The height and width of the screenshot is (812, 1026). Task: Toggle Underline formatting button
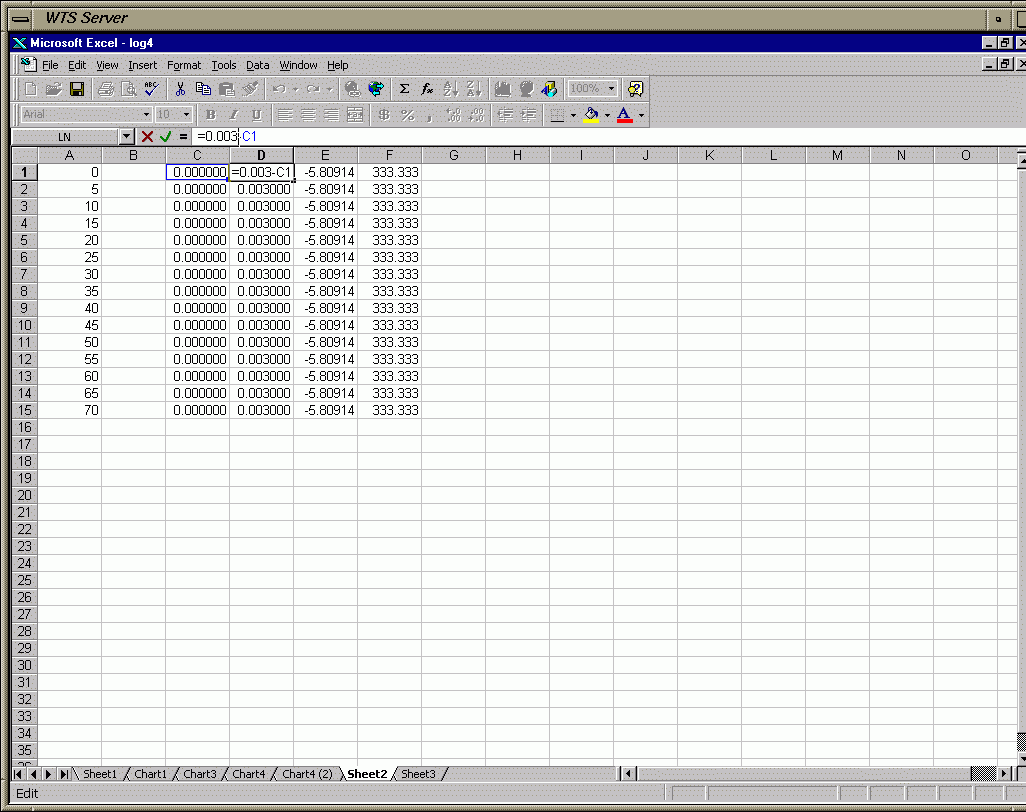coord(256,115)
